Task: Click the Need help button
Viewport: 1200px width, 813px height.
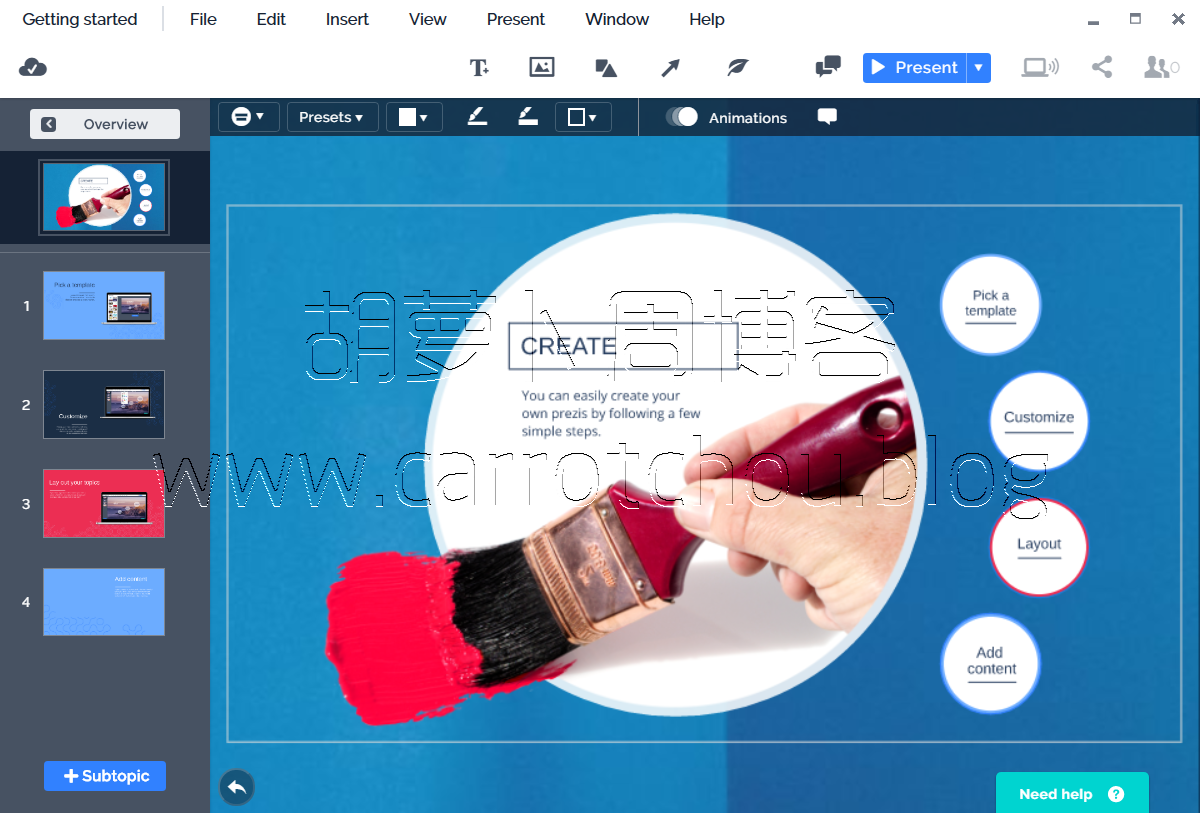Action: point(1072,794)
